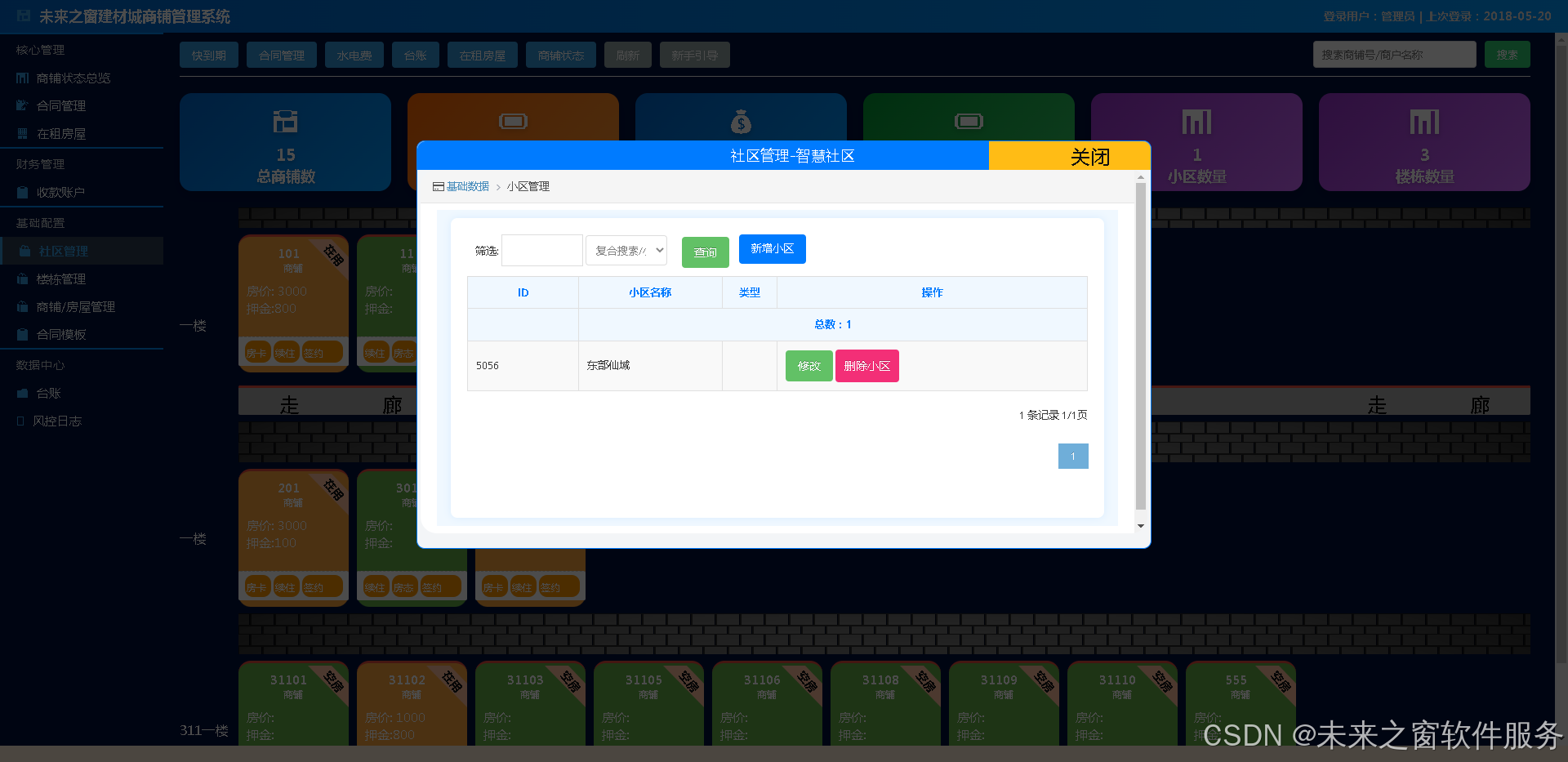Click 房卡 on room 101 card
This screenshot has height=762, width=1568.
pos(257,354)
